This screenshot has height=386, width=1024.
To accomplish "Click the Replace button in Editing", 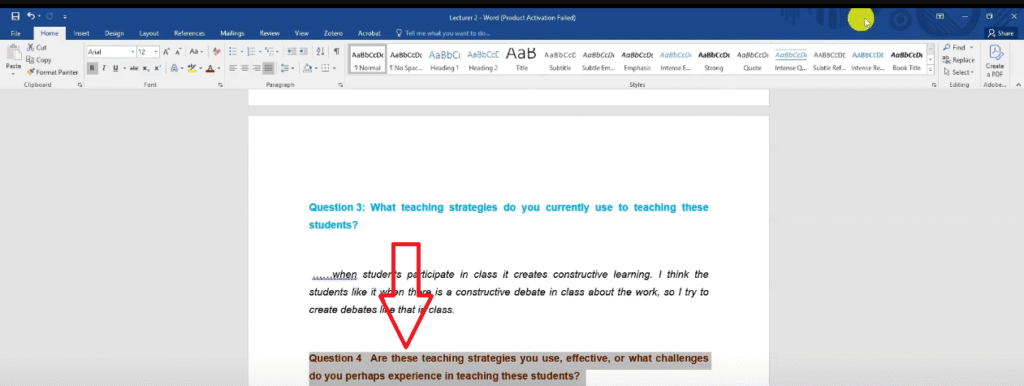I will pos(959,60).
